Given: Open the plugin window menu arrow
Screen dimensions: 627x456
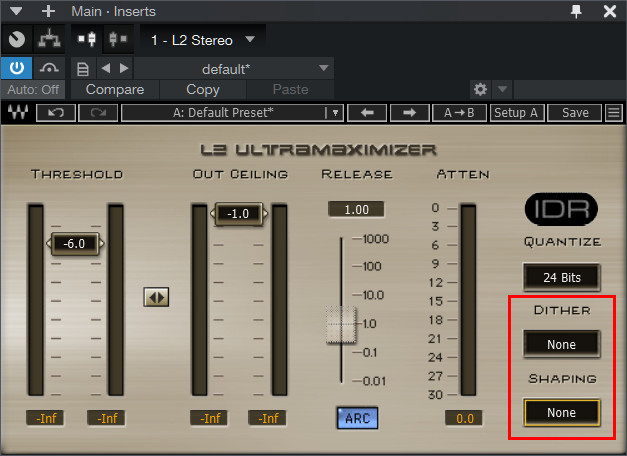Looking at the screenshot, I should pyautogui.click(x=16, y=11).
